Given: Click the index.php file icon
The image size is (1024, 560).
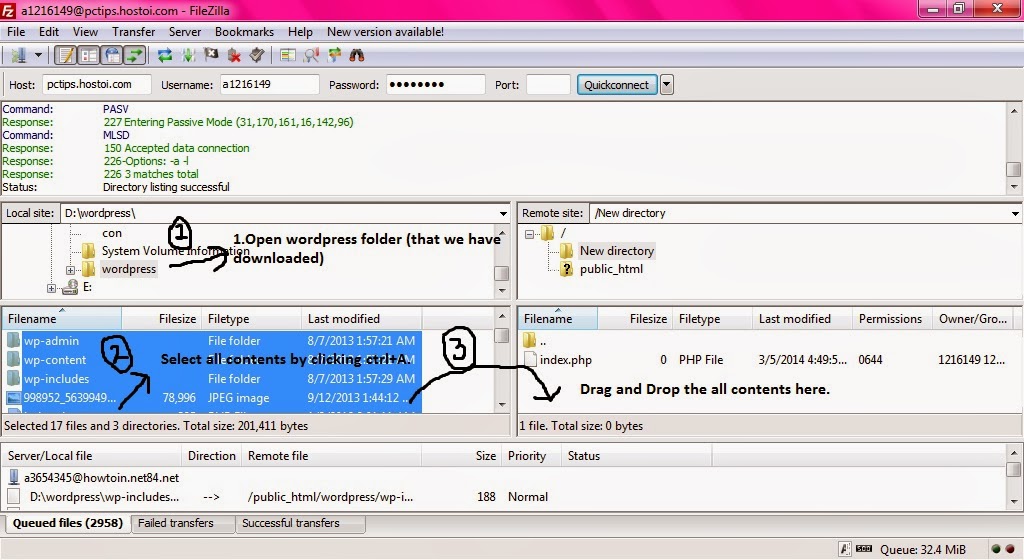Looking at the screenshot, I should pyautogui.click(x=530, y=360).
